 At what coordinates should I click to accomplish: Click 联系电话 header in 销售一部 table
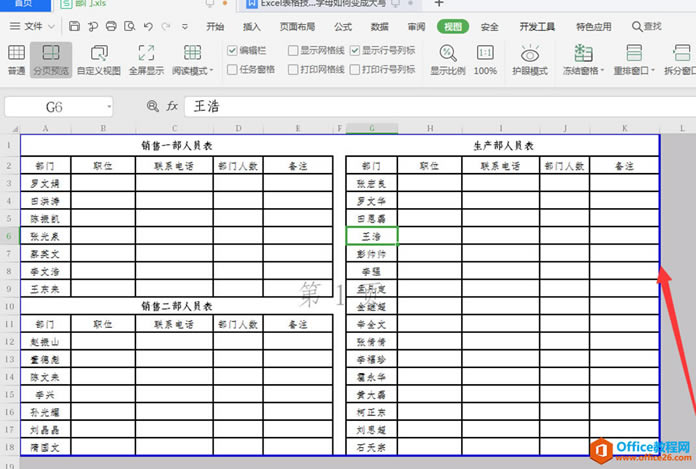click(174, 166)
